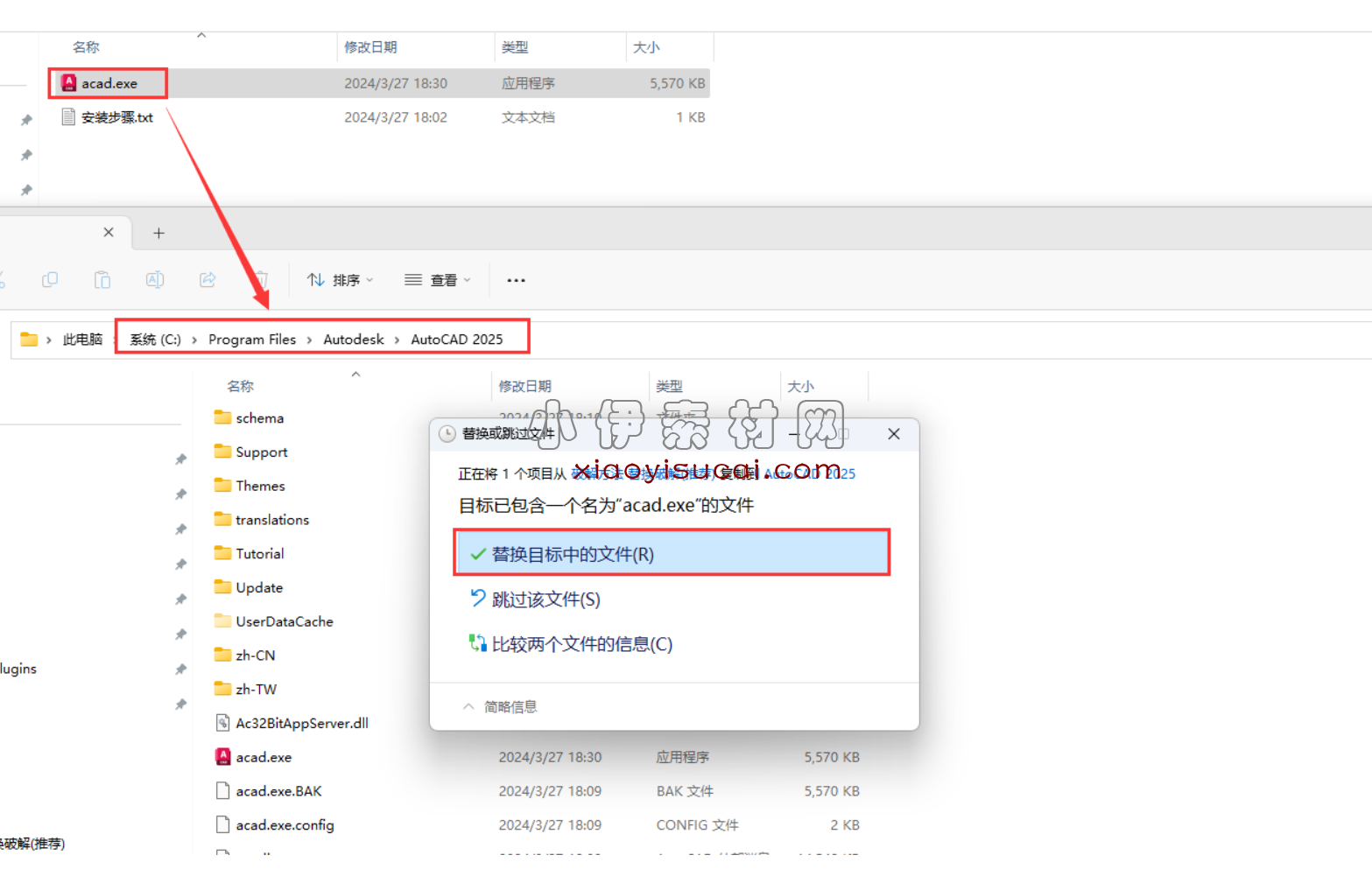Open the zh-TW folder
Image resolution: width=1372 pixels, height=883 pixels.
click(246, 690)
